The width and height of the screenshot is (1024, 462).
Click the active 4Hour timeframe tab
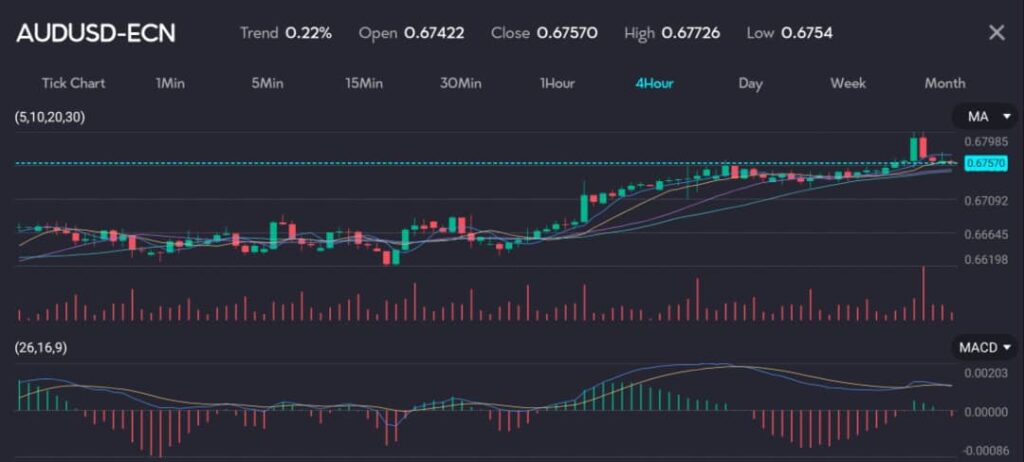(654, 83)
